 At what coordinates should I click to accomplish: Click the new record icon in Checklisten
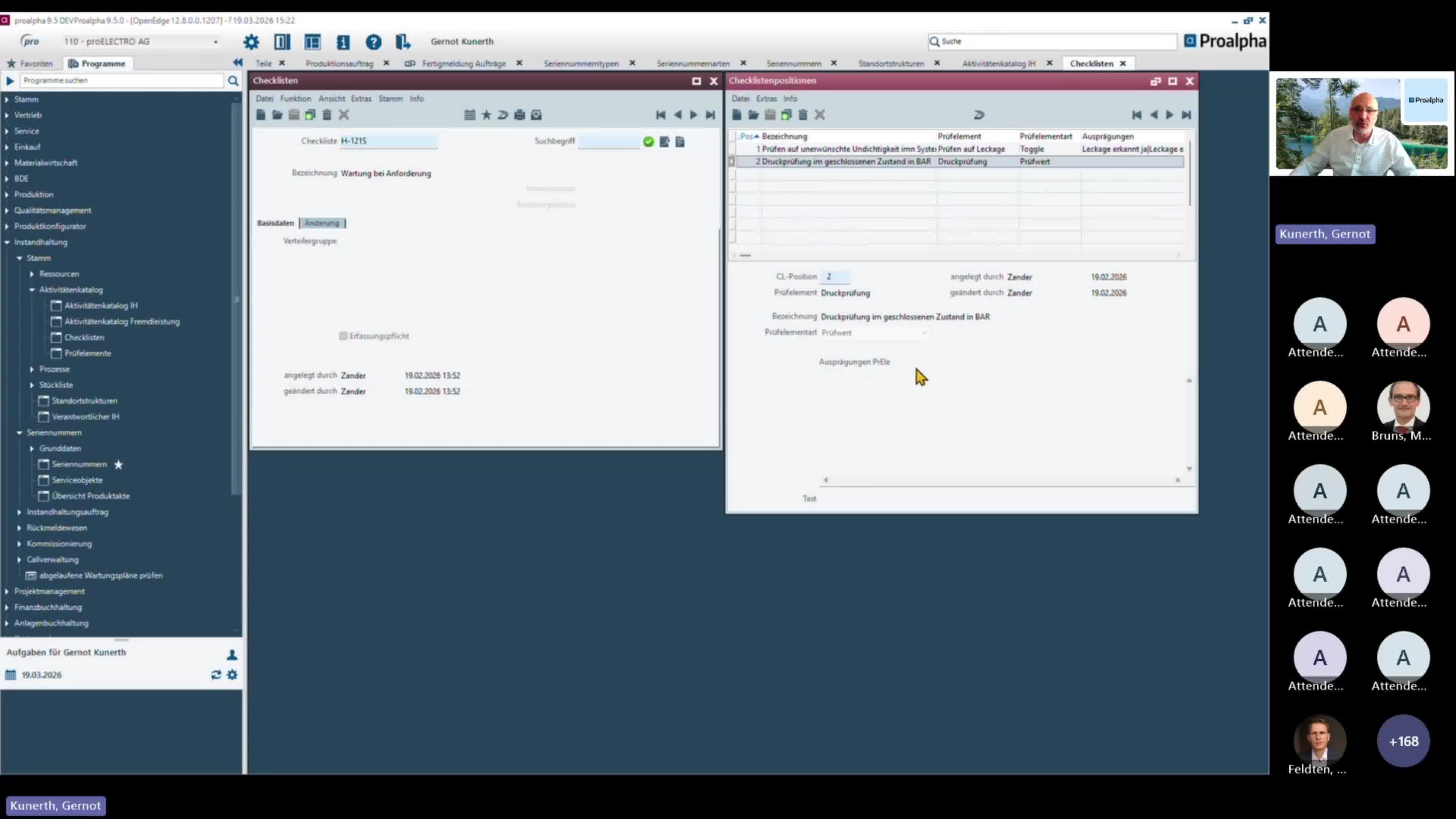(260, 115)
